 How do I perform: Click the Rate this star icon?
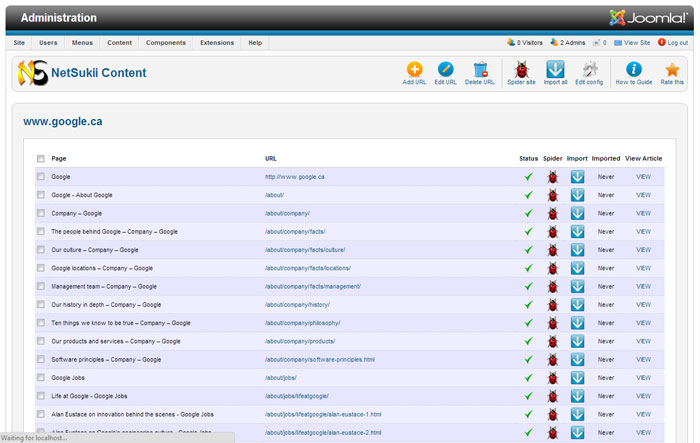672,70
